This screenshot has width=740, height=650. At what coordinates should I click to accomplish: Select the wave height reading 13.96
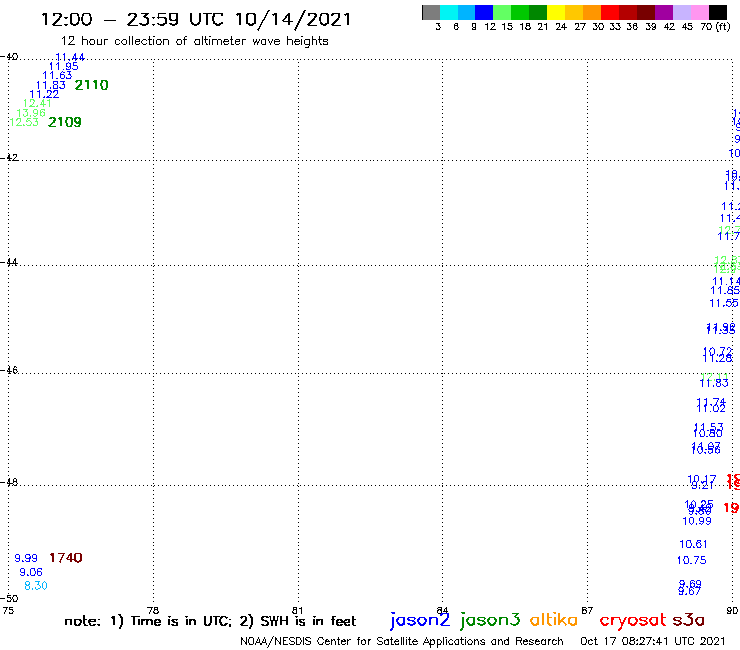[31, 113]
